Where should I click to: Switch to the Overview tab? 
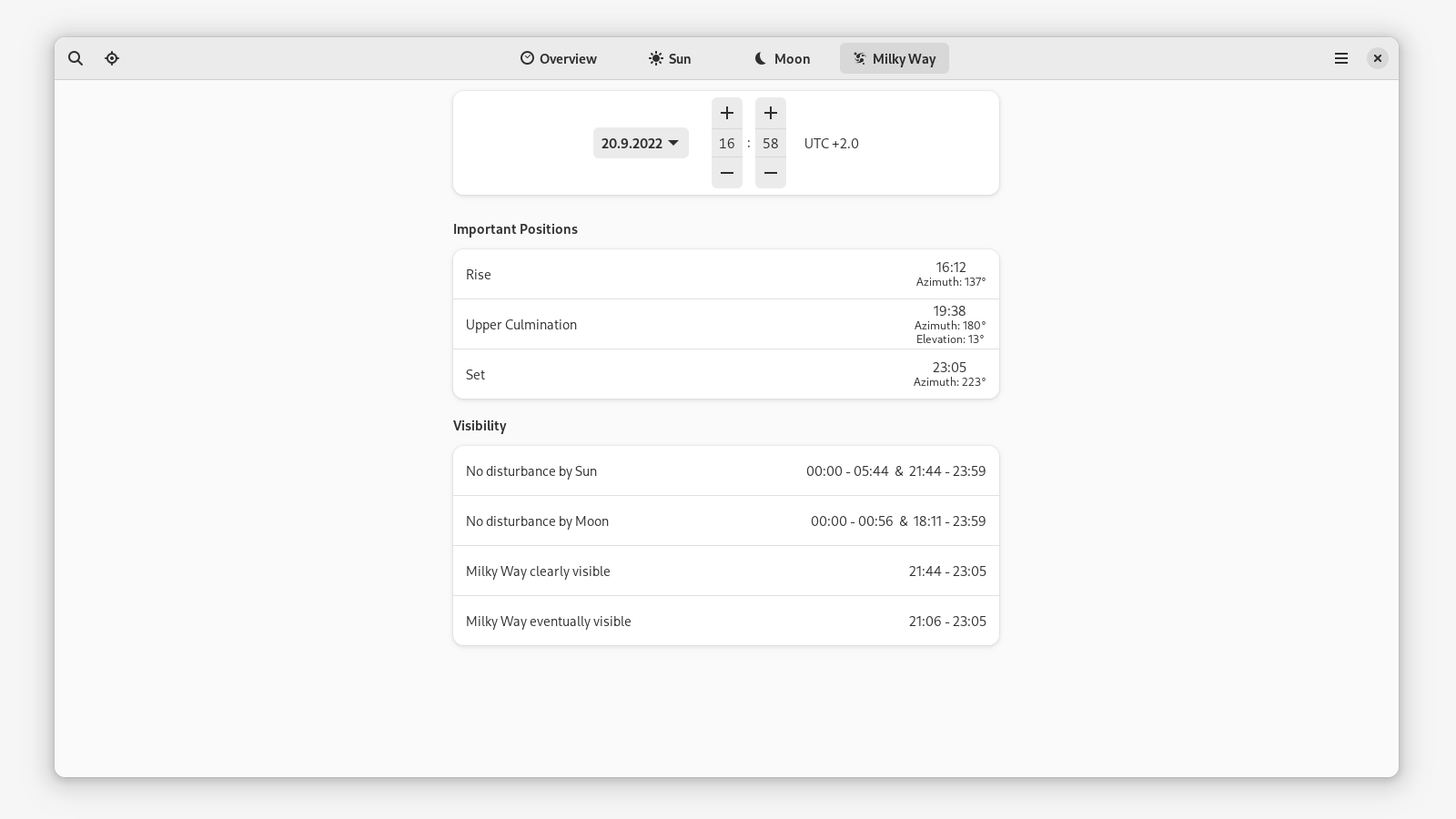click(559, 58)
